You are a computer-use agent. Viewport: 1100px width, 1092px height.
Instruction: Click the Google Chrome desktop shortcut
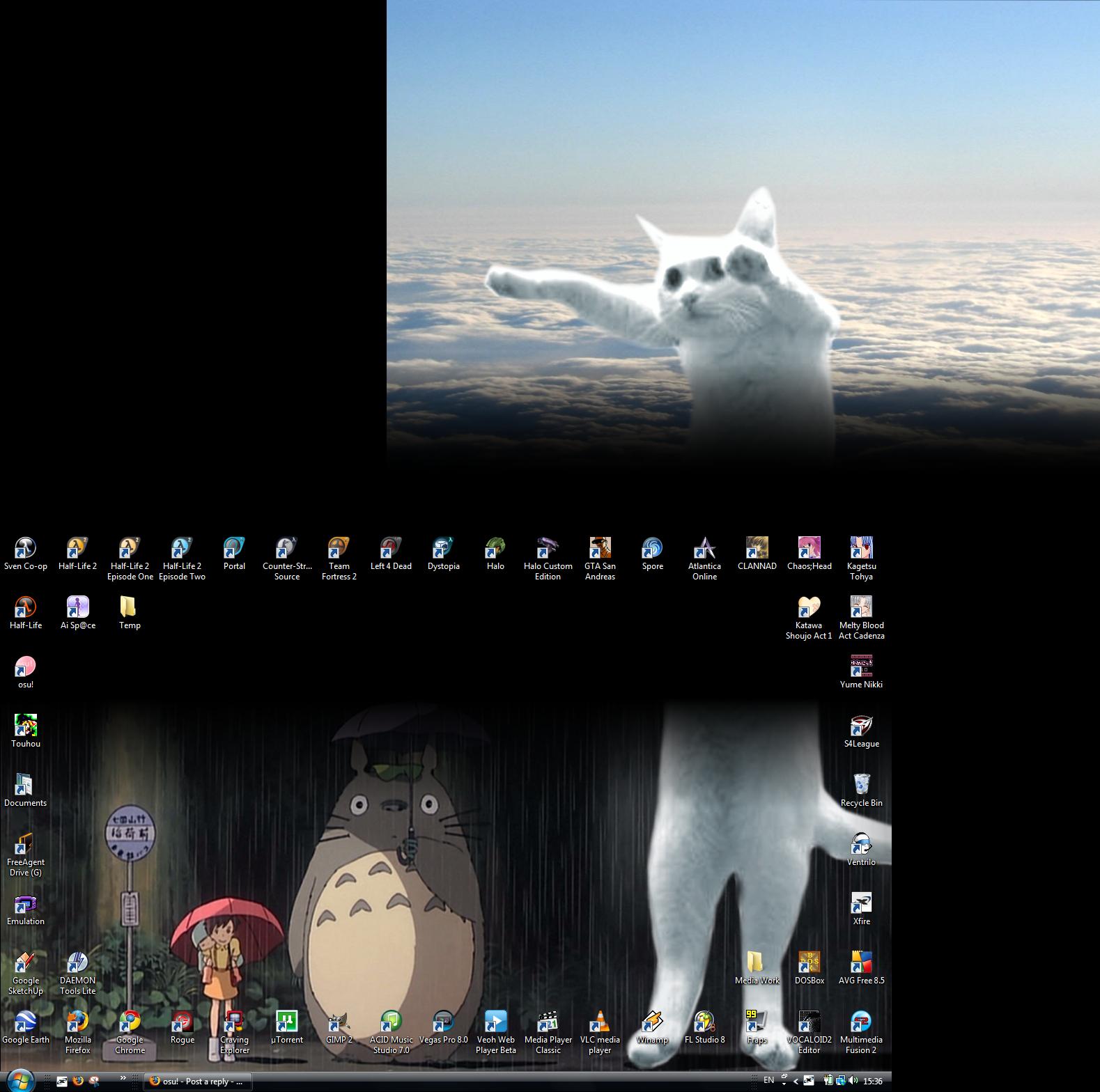click(x=130, y=1032)
